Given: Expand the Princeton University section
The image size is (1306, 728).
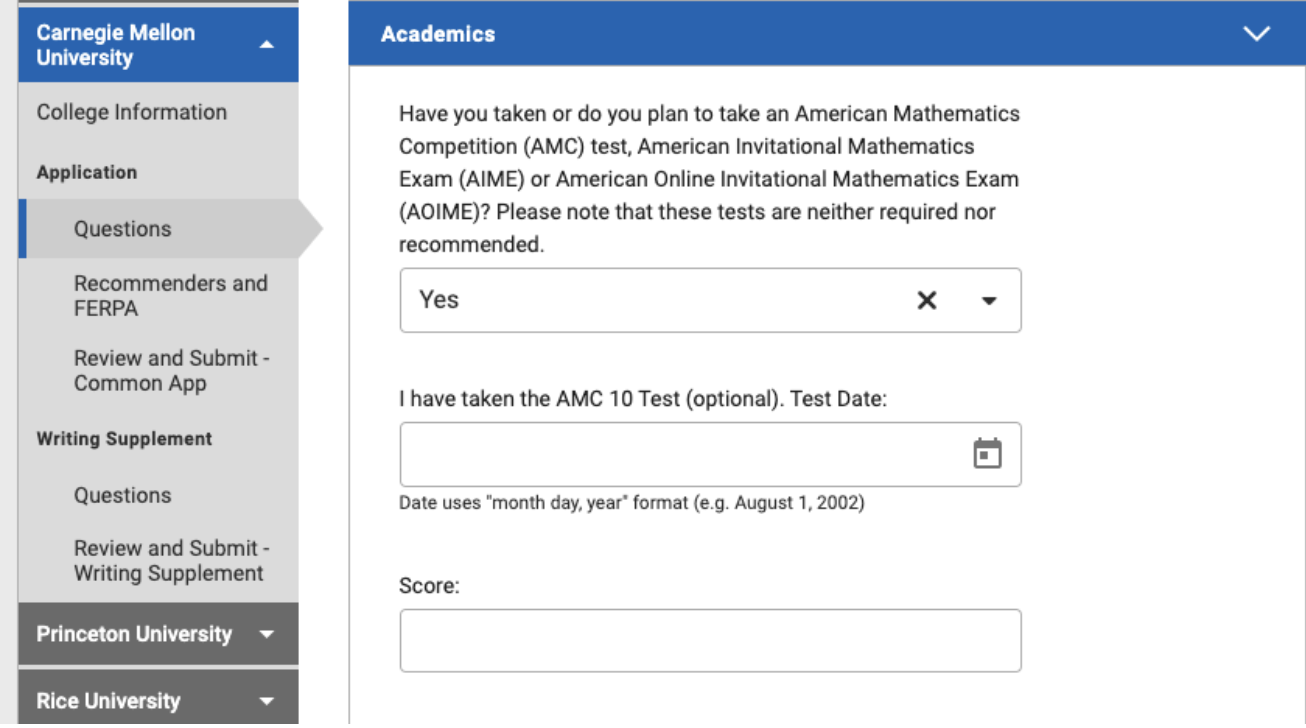Looking at the screenshot, I should point(135,633).
